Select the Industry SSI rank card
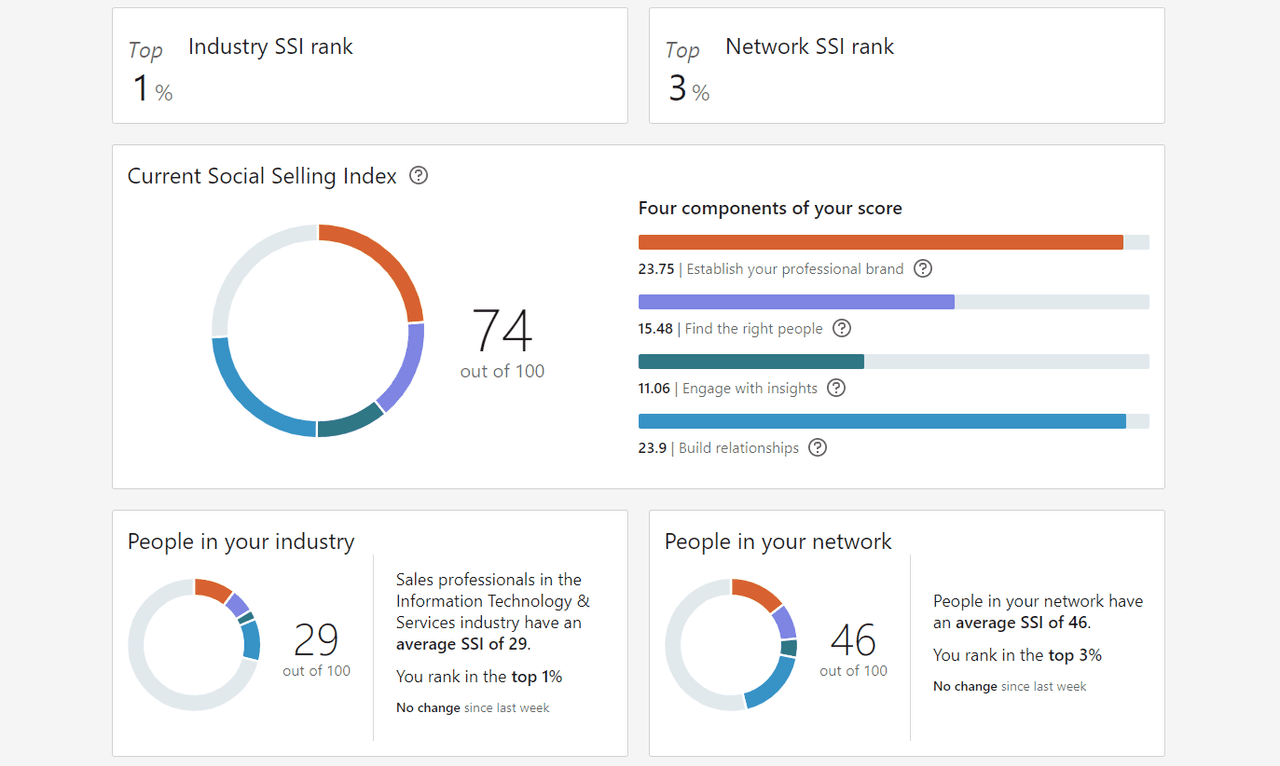 click(x=370, y=65)
